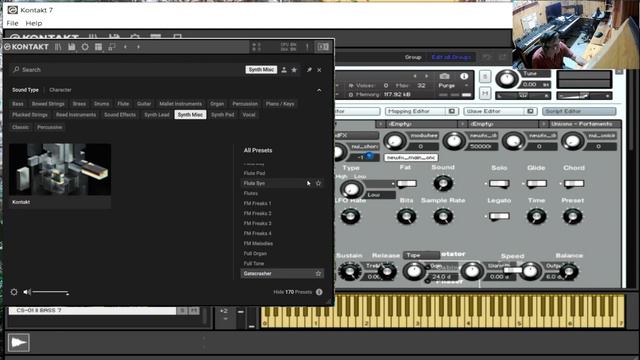Toggle the Glide switch

tap(536, 184)
